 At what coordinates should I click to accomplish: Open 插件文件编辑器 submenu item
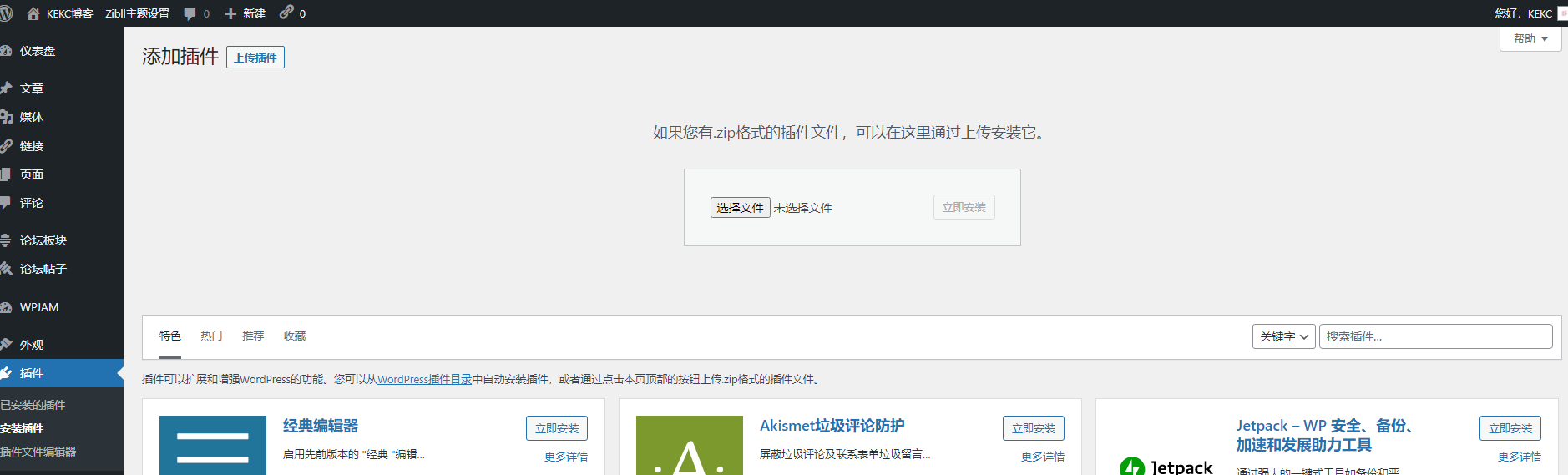[38, 452]
